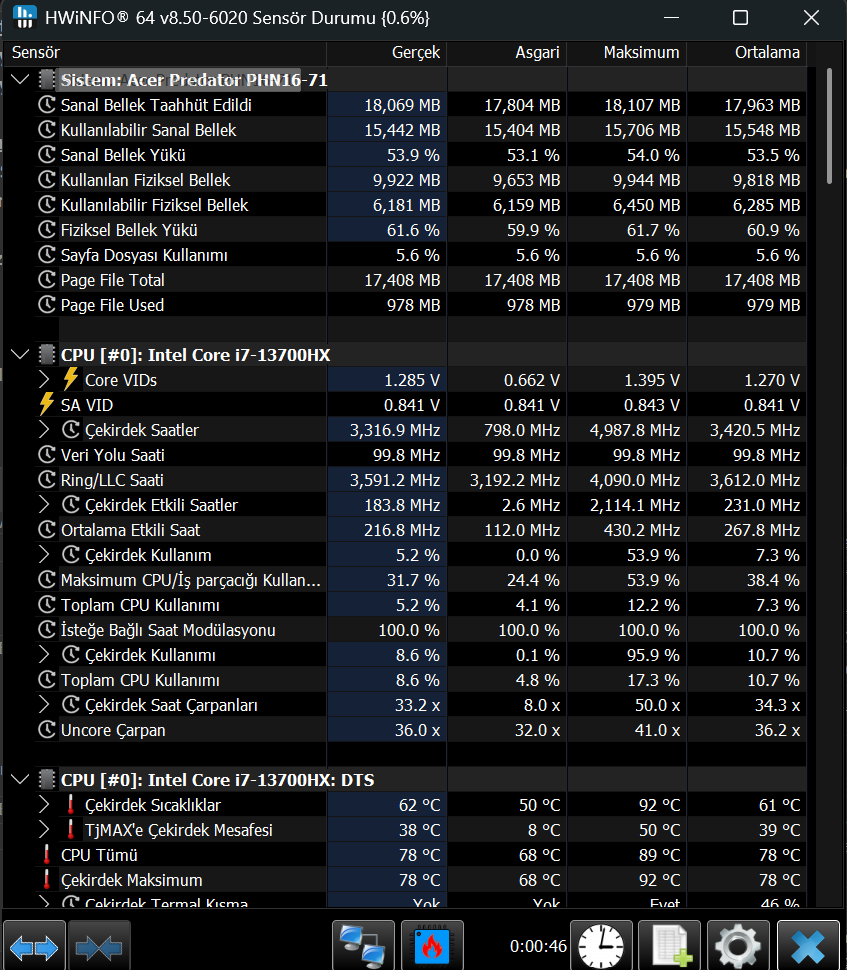
Task: Close sensors with the blue X icon
Action: [x=808, y=946]
